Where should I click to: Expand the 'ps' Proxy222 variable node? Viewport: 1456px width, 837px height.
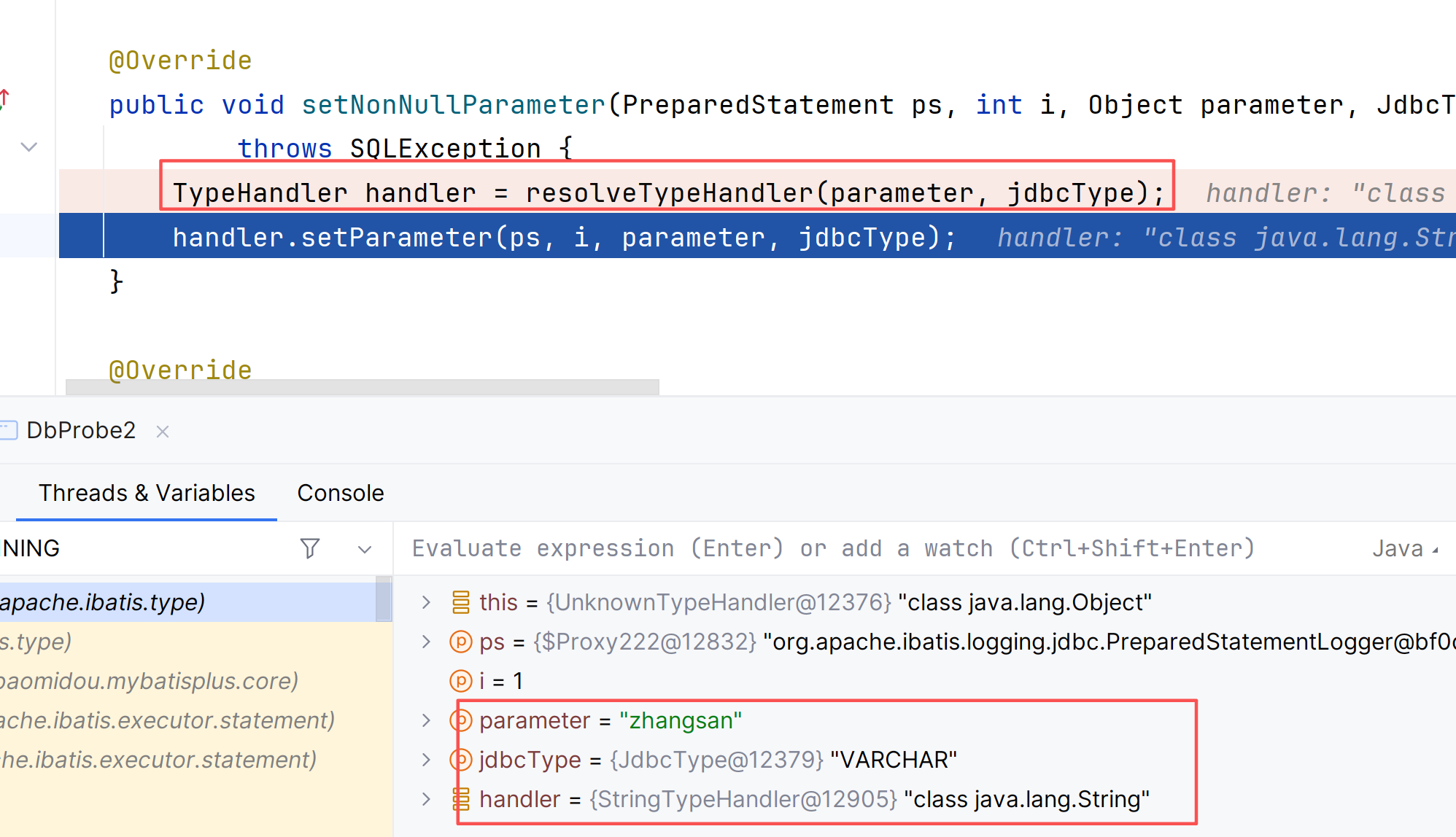[426, 642]
